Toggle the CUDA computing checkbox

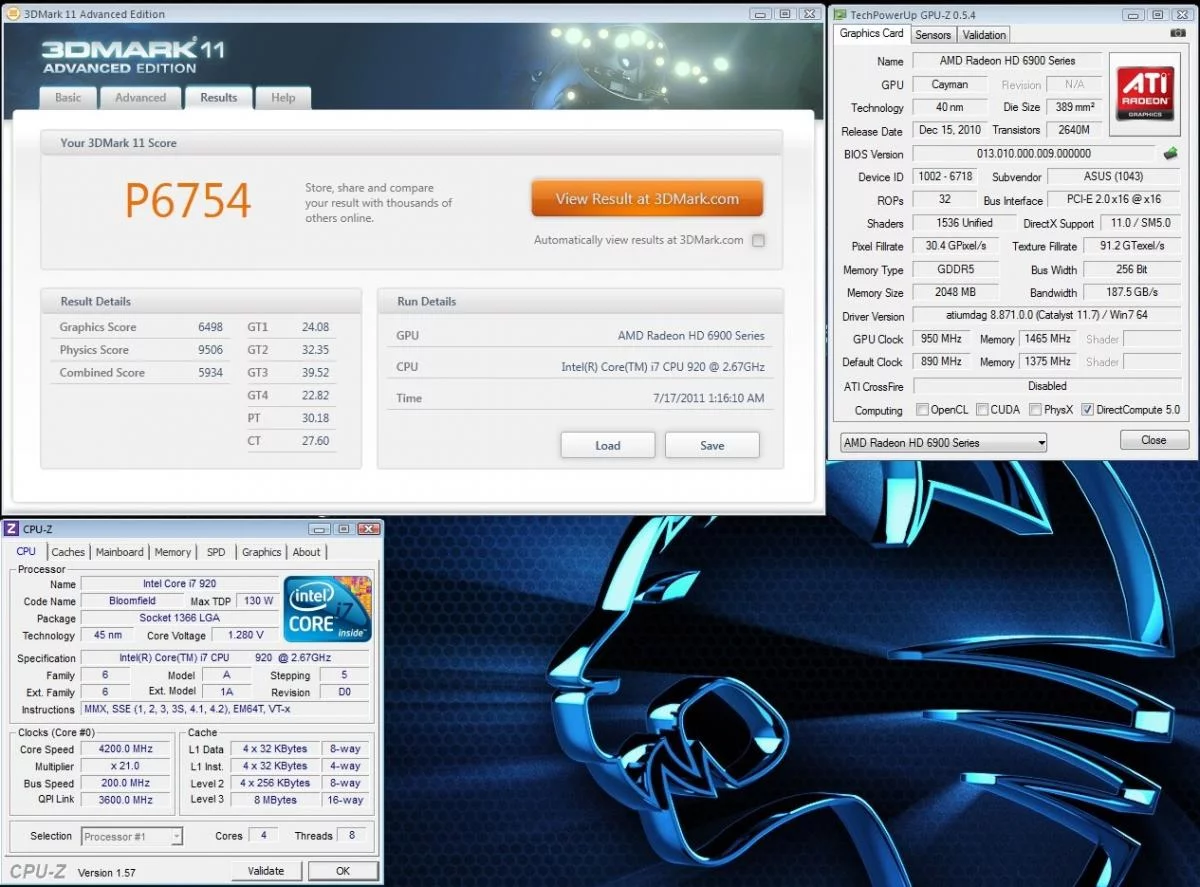click(x=982, y=410)
